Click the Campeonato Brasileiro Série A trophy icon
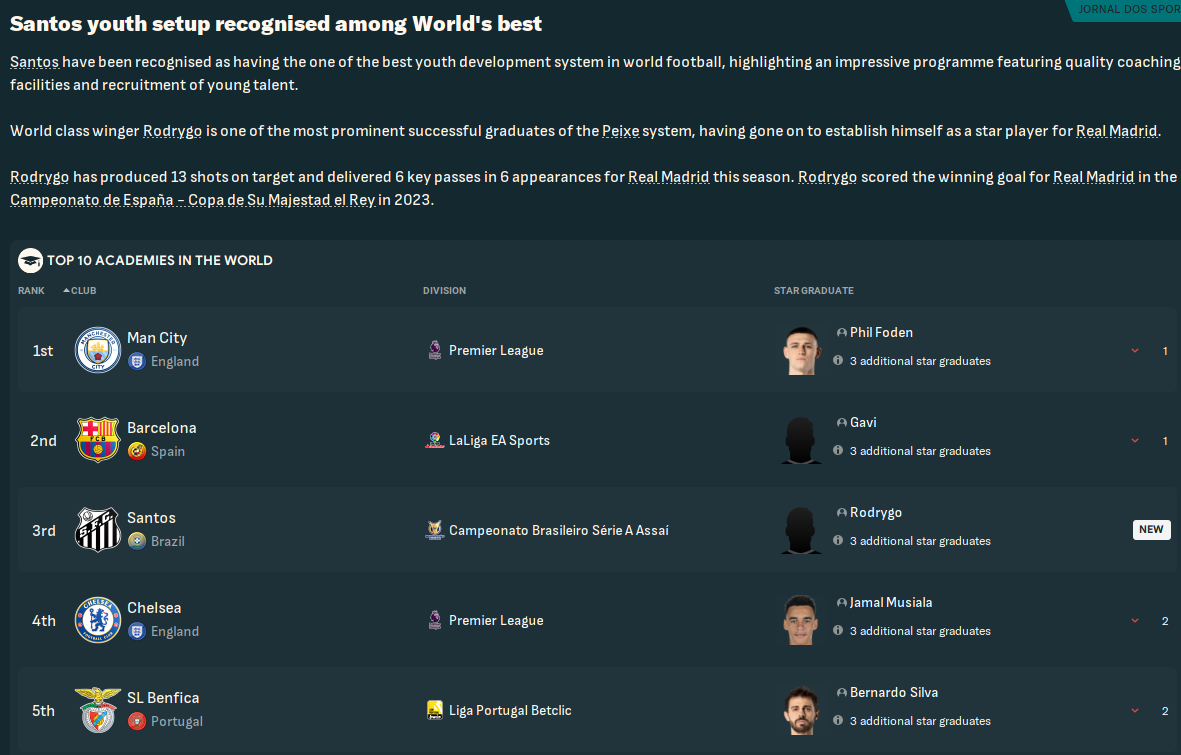 pyautogui.click(x=435, y=530)
